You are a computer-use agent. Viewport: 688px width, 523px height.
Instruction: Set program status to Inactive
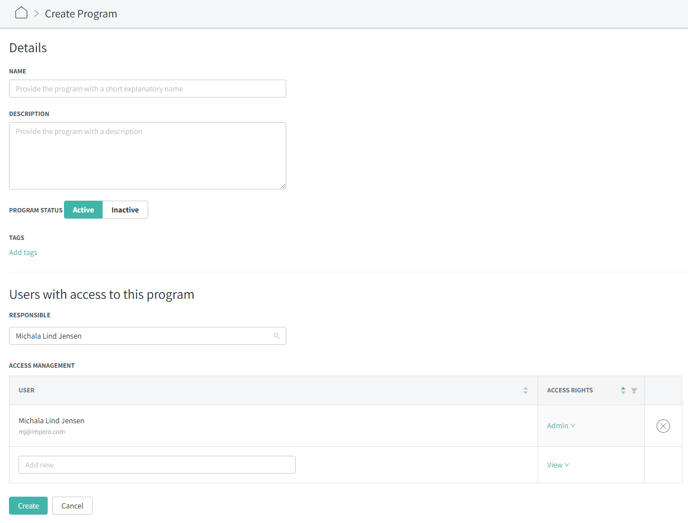125,210
